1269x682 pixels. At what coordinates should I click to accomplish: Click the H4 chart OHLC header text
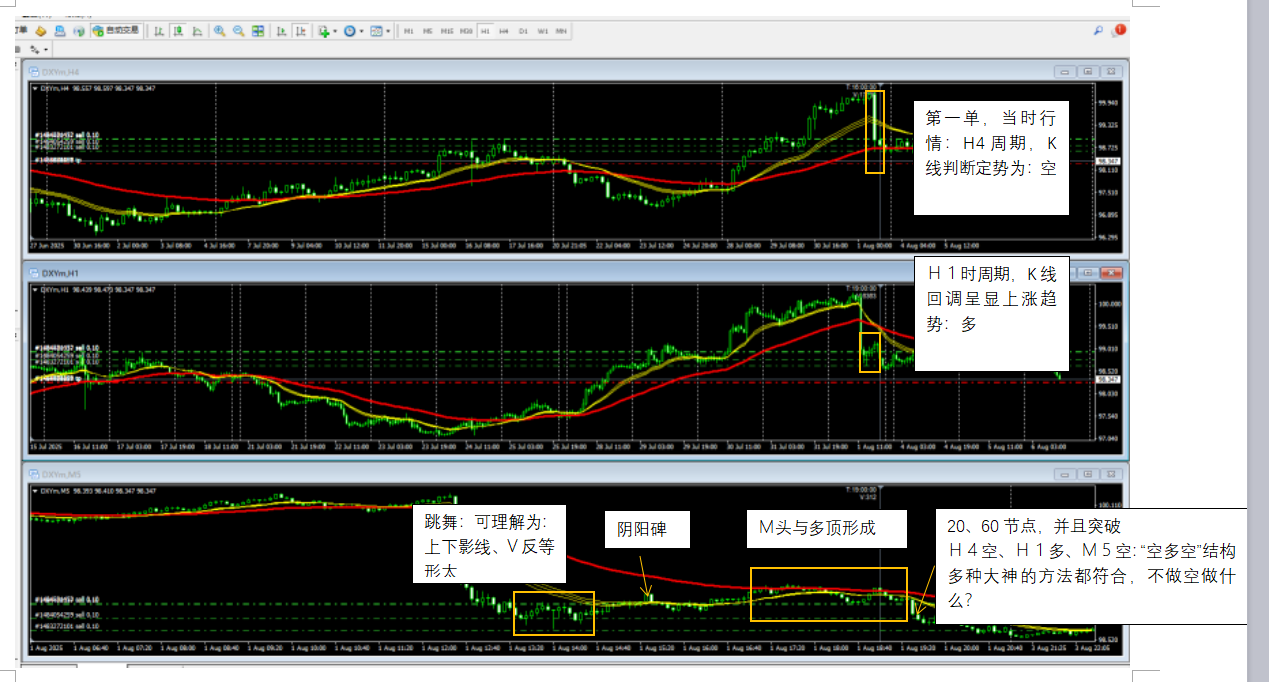[98, 88]
